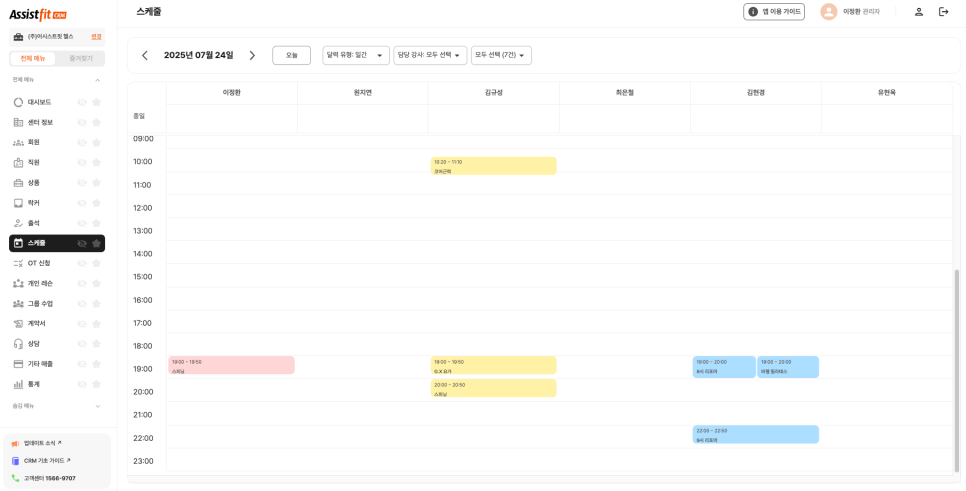This screenshot has width=966, height=491.
Task: Switch to the 즐겨찾기 tab
Action: (80, 58)
